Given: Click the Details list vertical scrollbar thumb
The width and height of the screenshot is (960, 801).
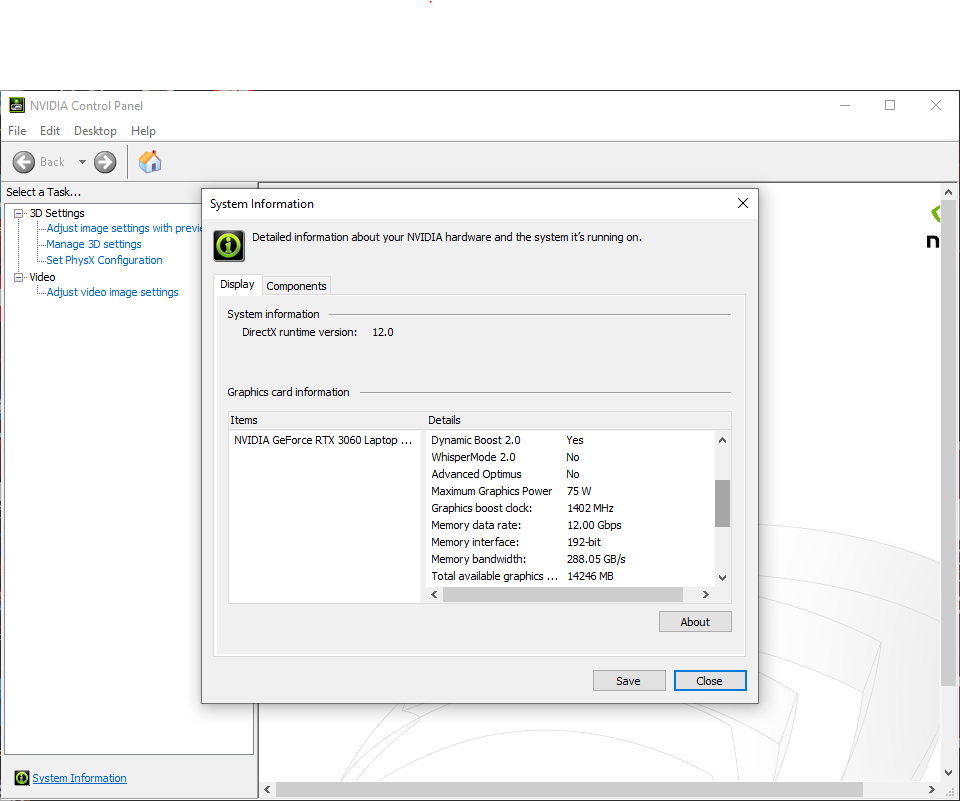Looking at the screenshot, I should click(722, 503).
